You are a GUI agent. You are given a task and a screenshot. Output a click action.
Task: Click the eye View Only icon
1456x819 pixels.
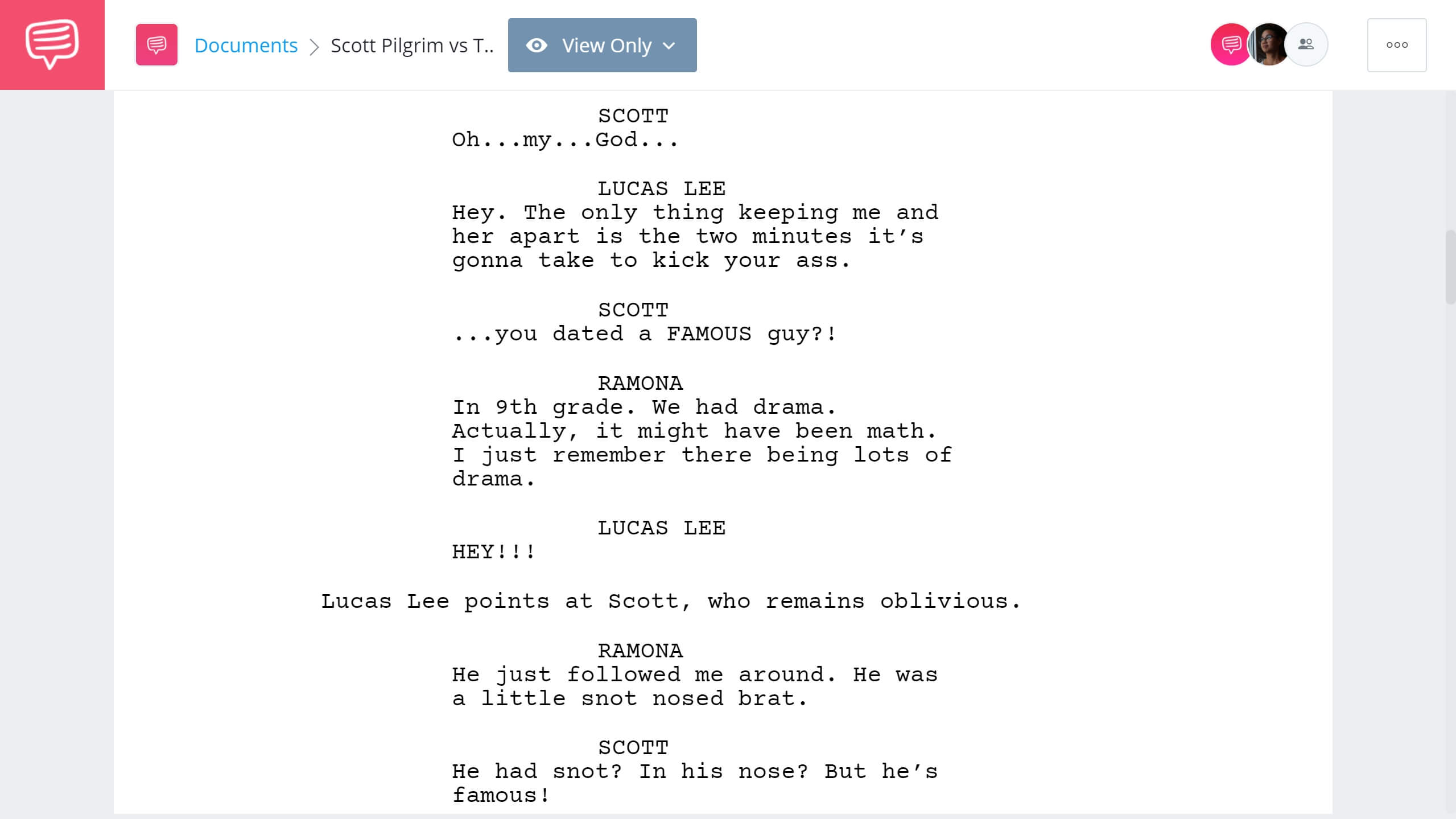[x=536, y=45]
